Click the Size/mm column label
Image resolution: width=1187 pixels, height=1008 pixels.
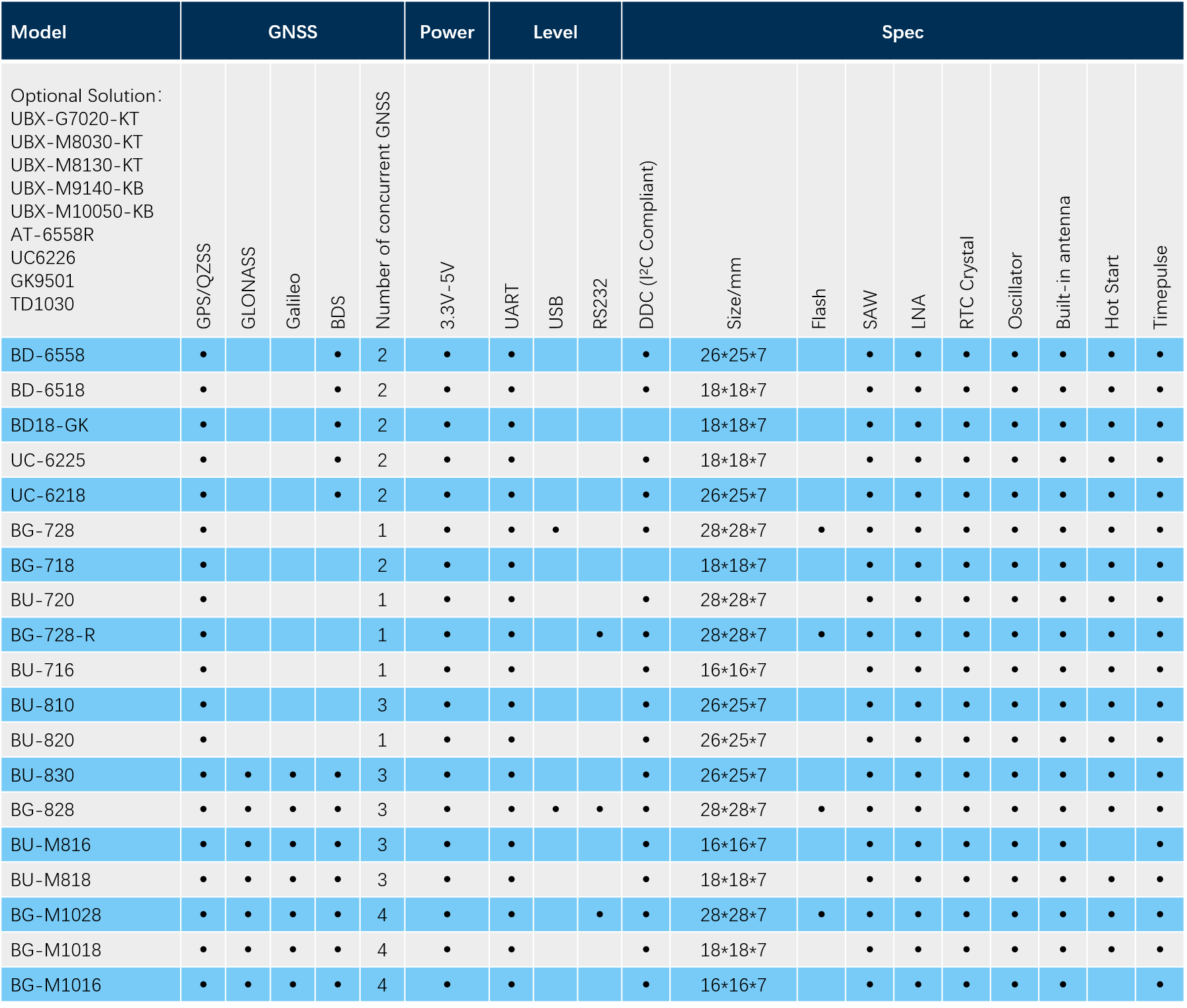(734, 293)
